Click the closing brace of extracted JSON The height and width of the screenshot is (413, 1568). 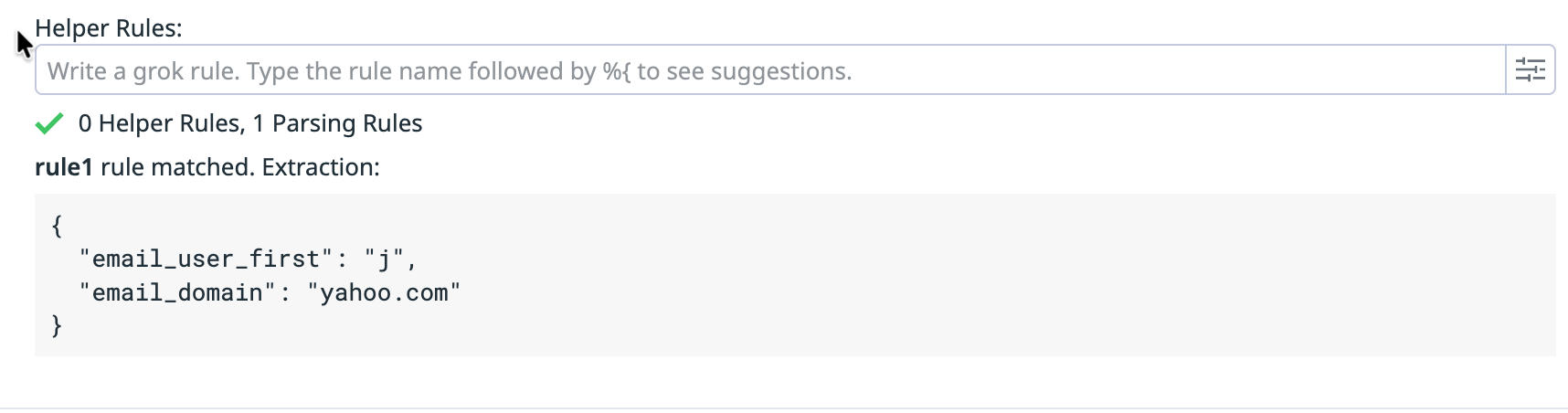tap(57, 326)
